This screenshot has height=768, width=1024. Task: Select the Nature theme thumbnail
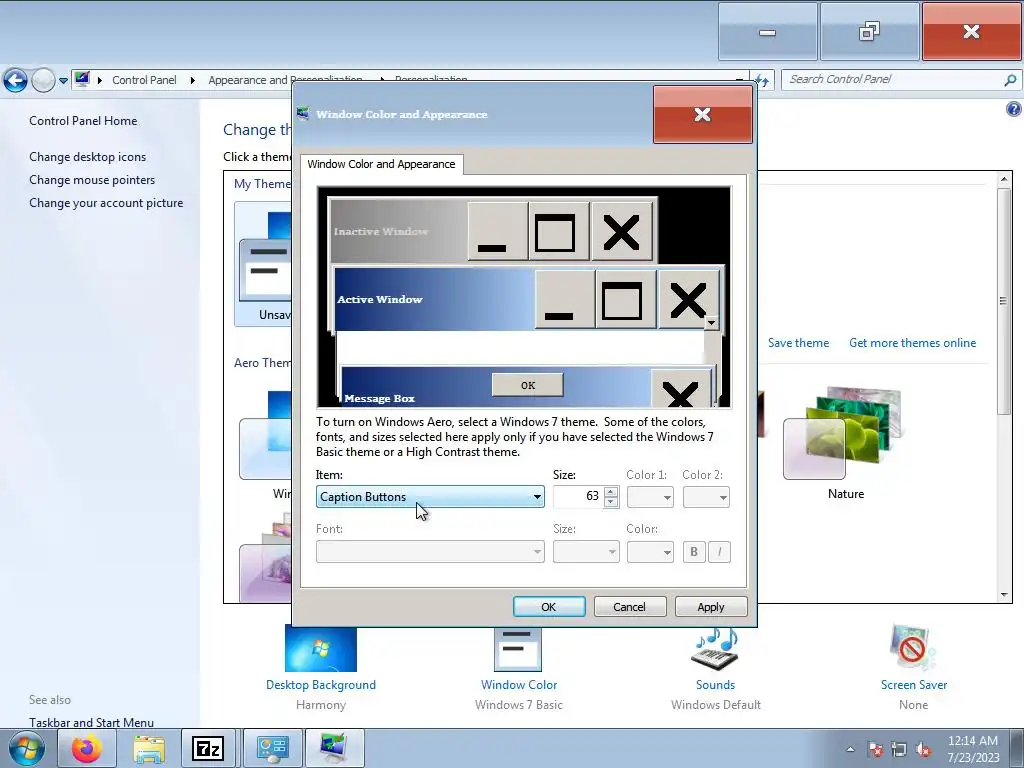tap(845, 434)
